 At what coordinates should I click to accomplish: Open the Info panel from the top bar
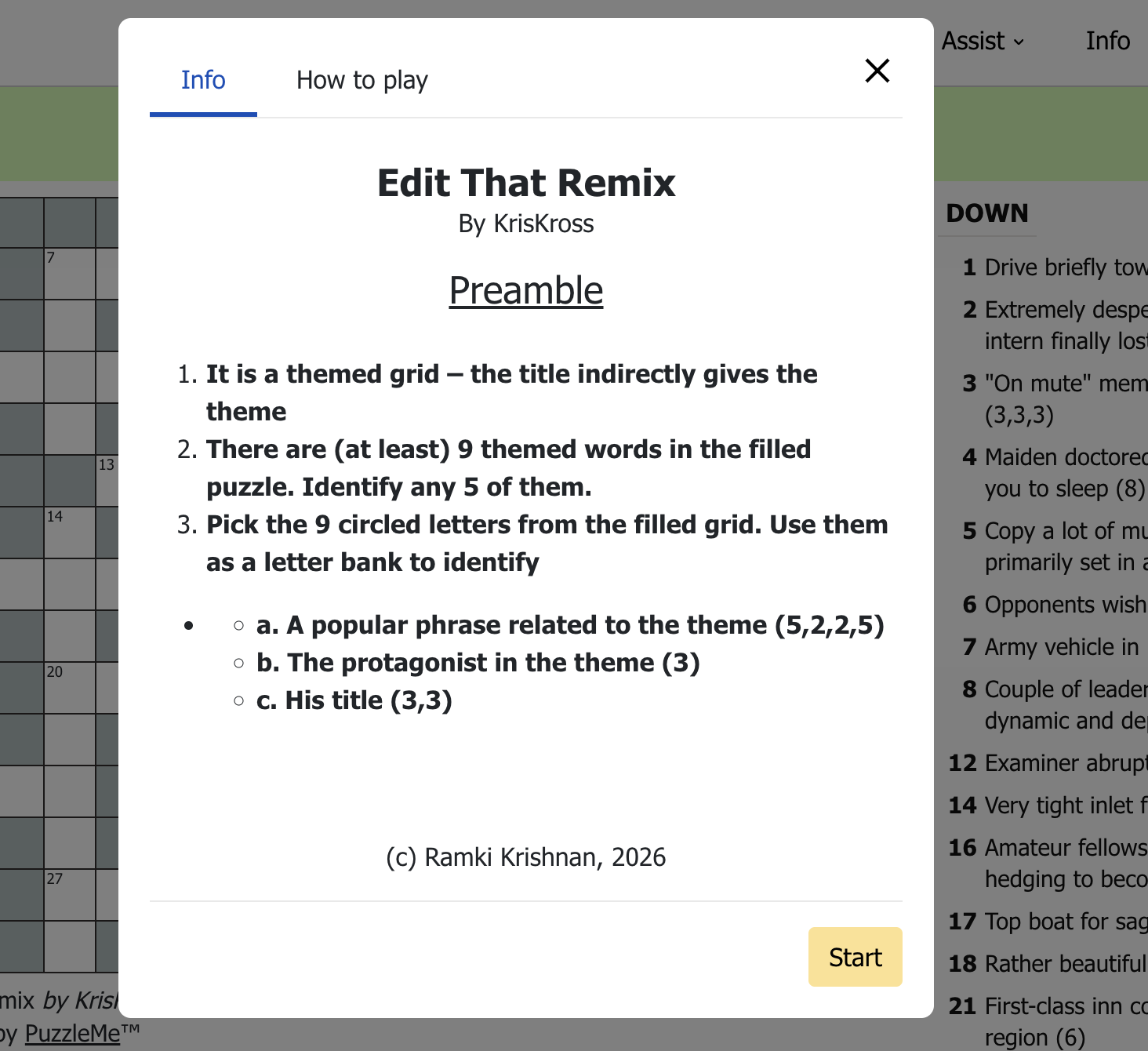[x=1107, y=41]
